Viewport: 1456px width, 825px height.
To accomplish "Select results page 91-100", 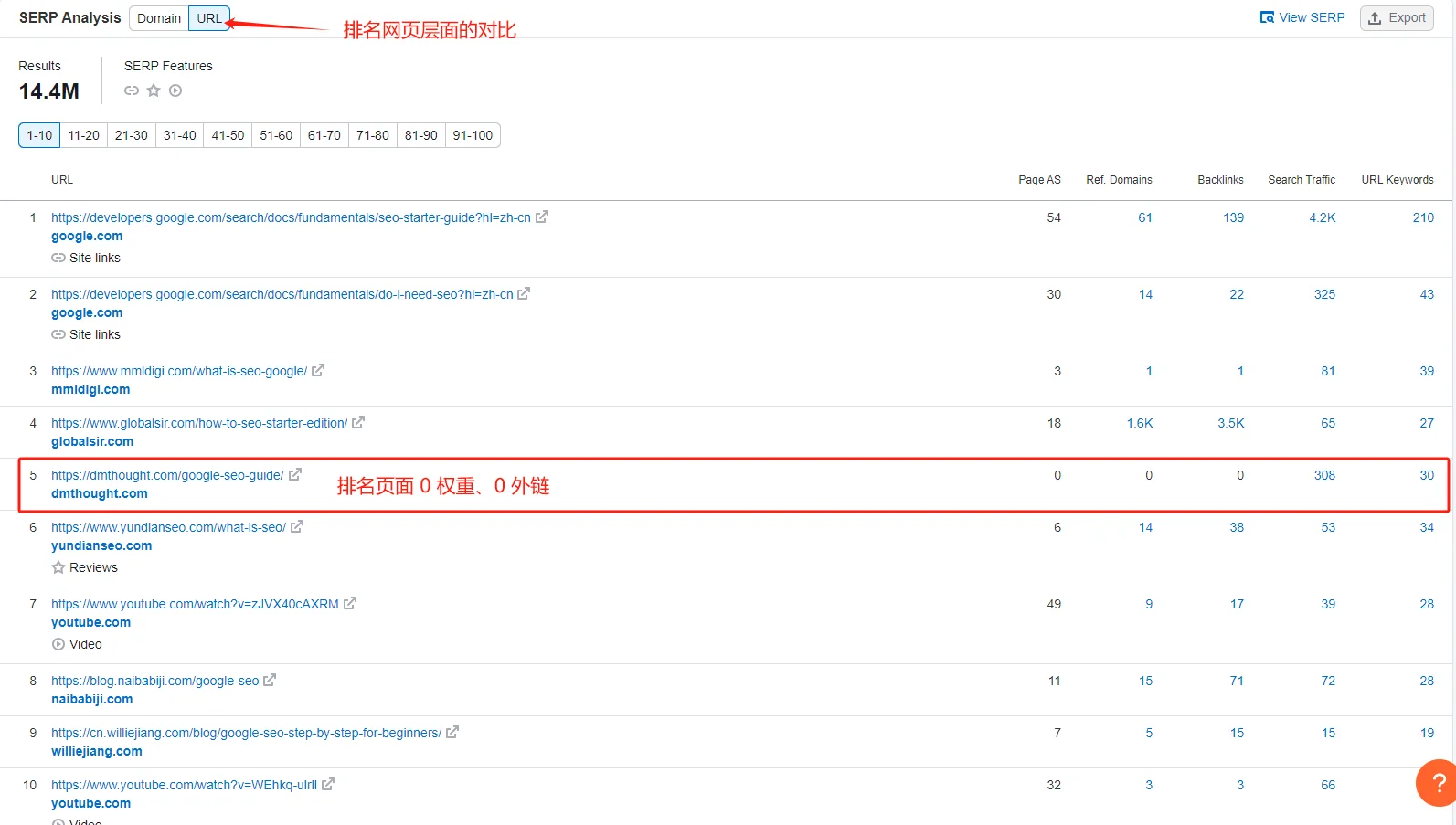I will click(473, 135).
